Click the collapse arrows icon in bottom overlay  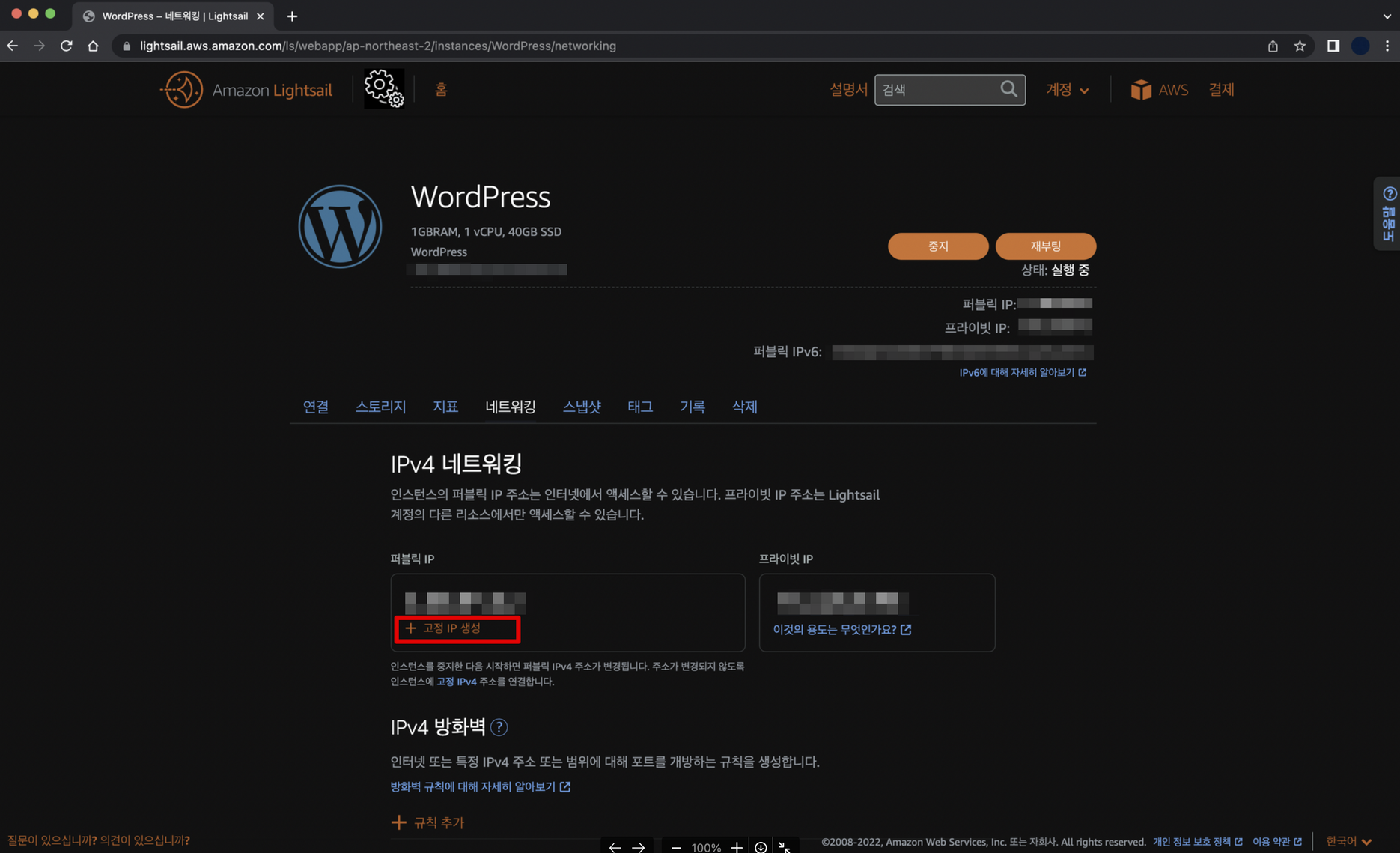784,847
